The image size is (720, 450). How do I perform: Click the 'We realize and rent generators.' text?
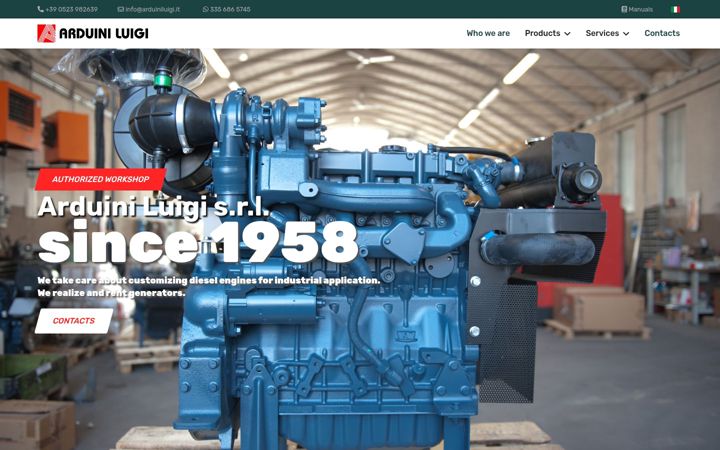click(112, 293)
